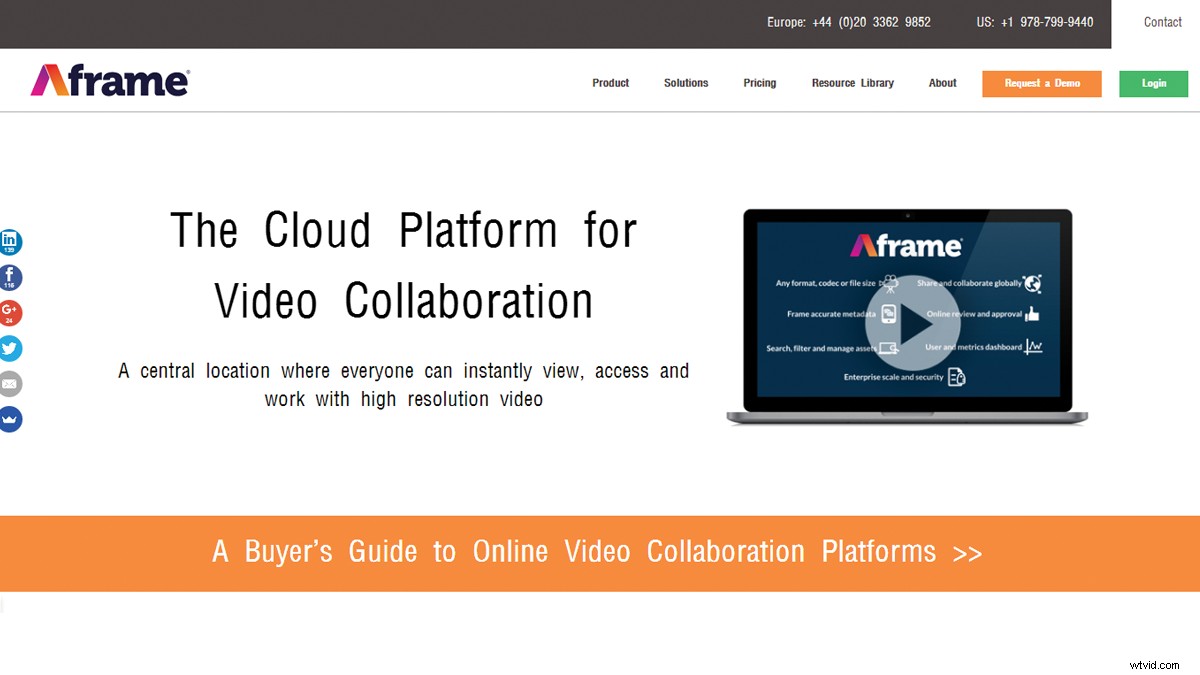Open the Product menu

pyautogui.click(x=610, y=84)
